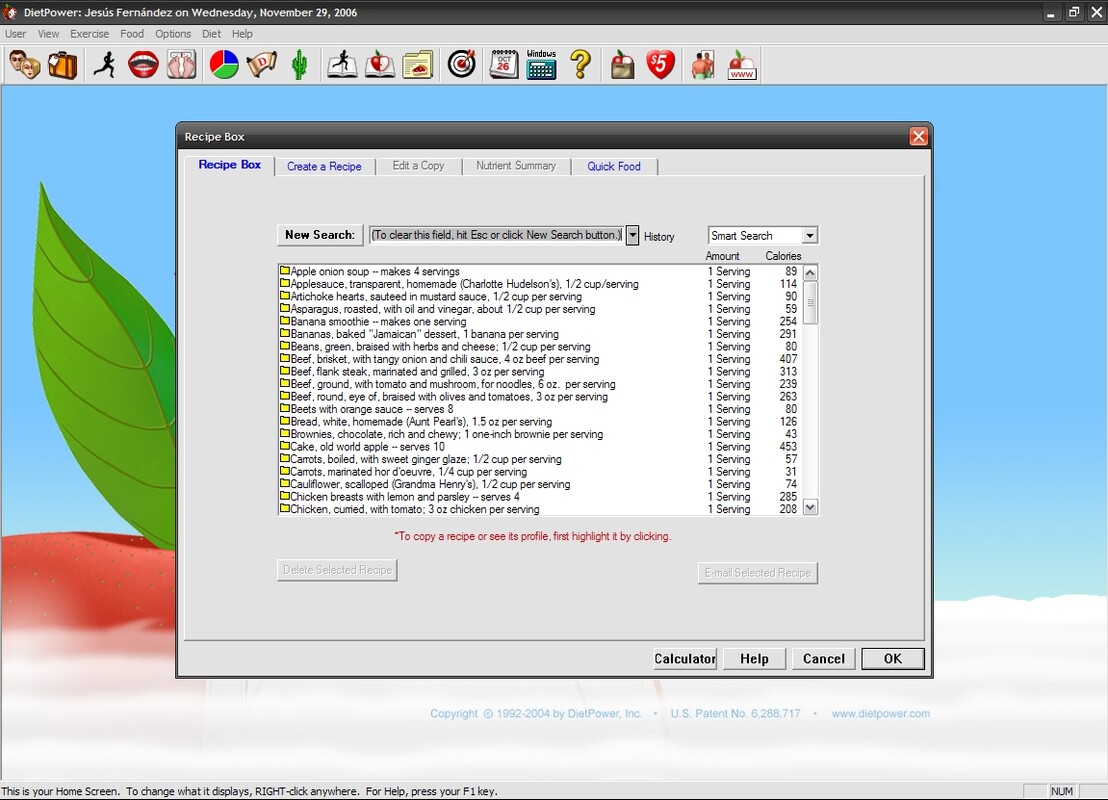Confirm with the OK button

click(892, 659)
